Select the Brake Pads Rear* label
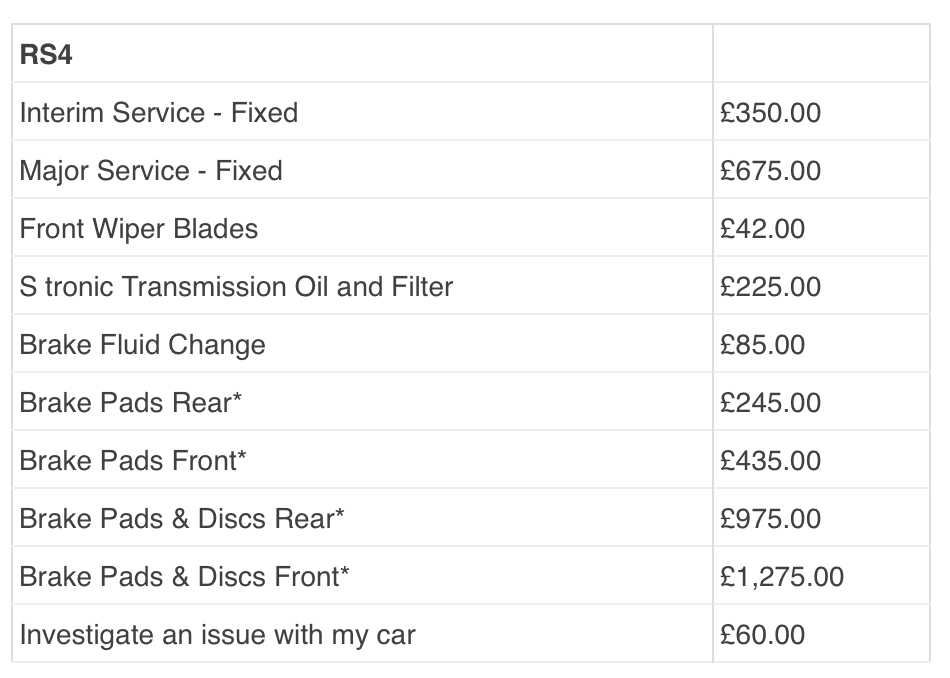The width and height of the screenshot is (950, 678). click(x=131, y=402)
